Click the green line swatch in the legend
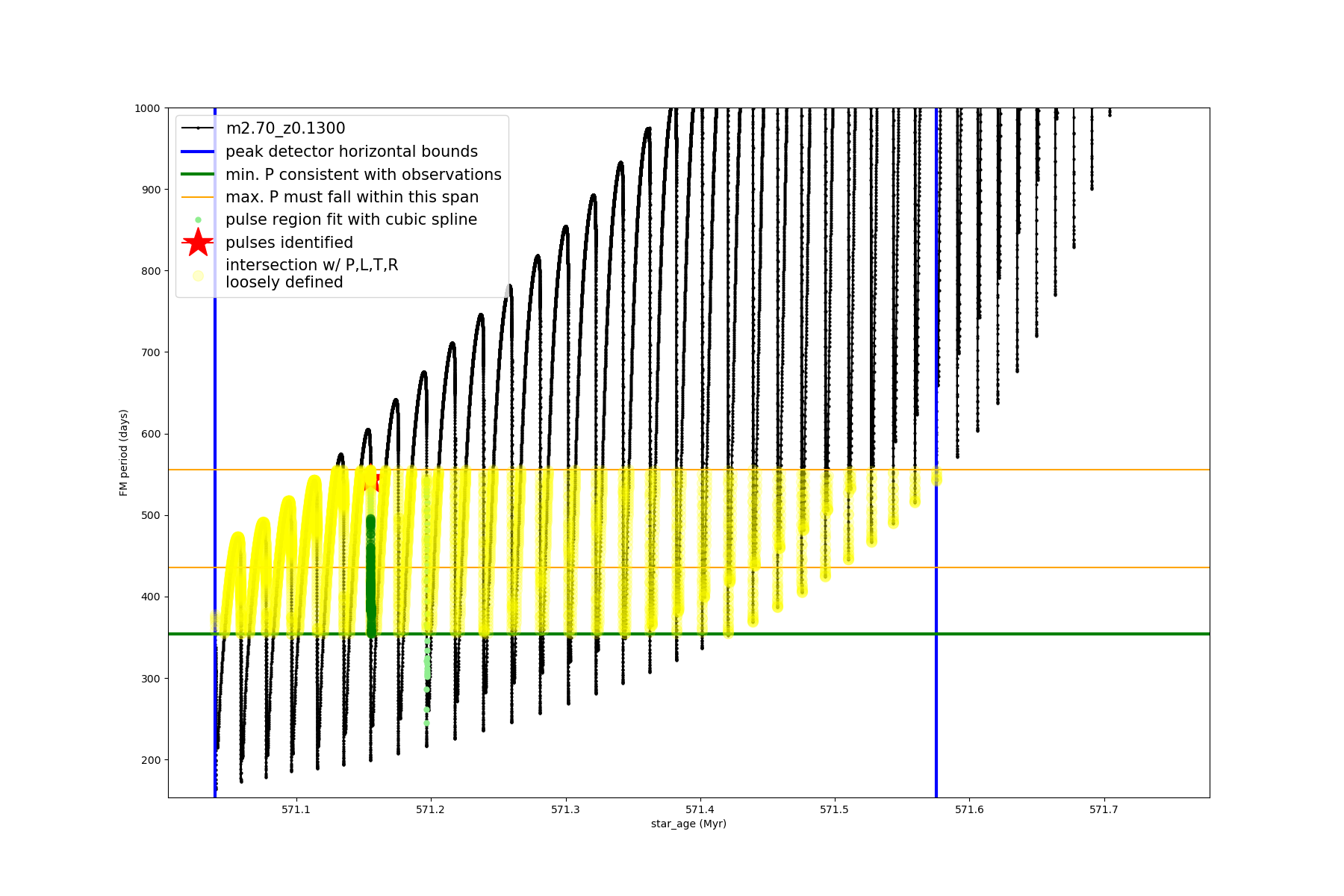 pyautogui.click(x=198, y=175)
